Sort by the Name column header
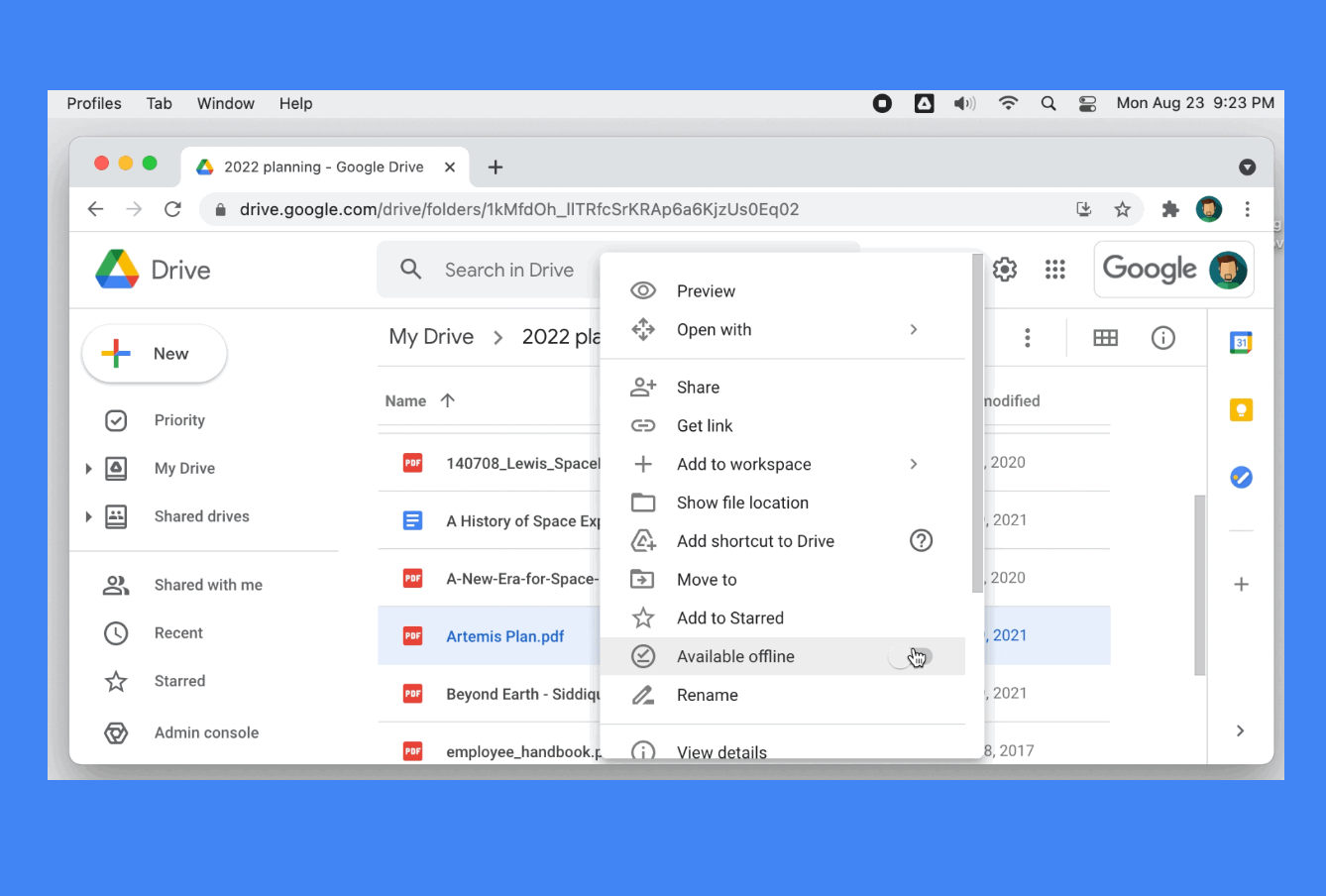Image resolution: width=1326 pixels, height=896 pixels. point(405,400)
